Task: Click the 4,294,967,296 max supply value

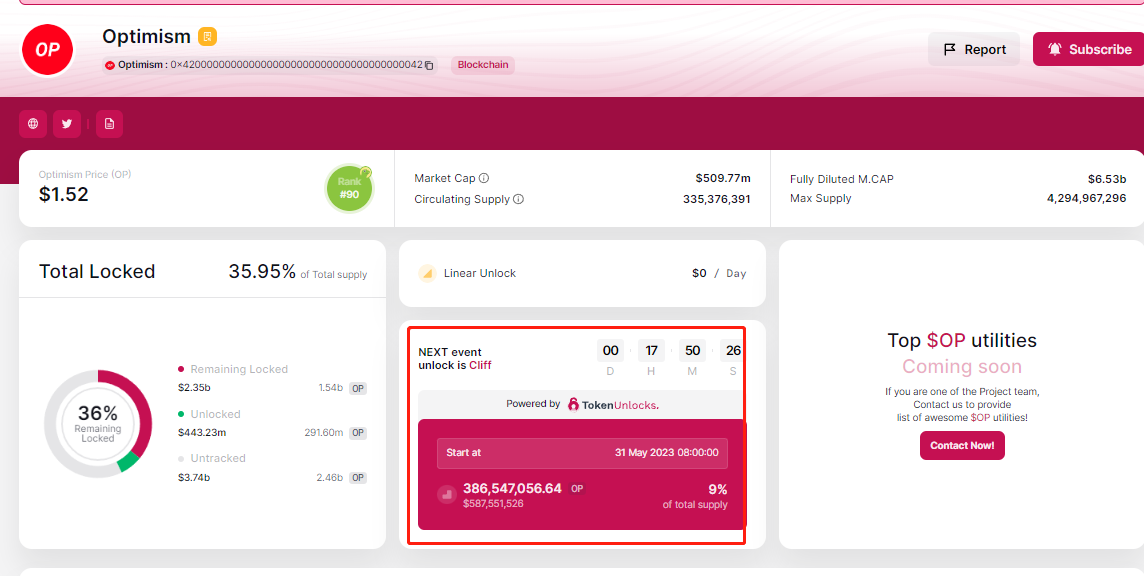Action: (1086, 199)
